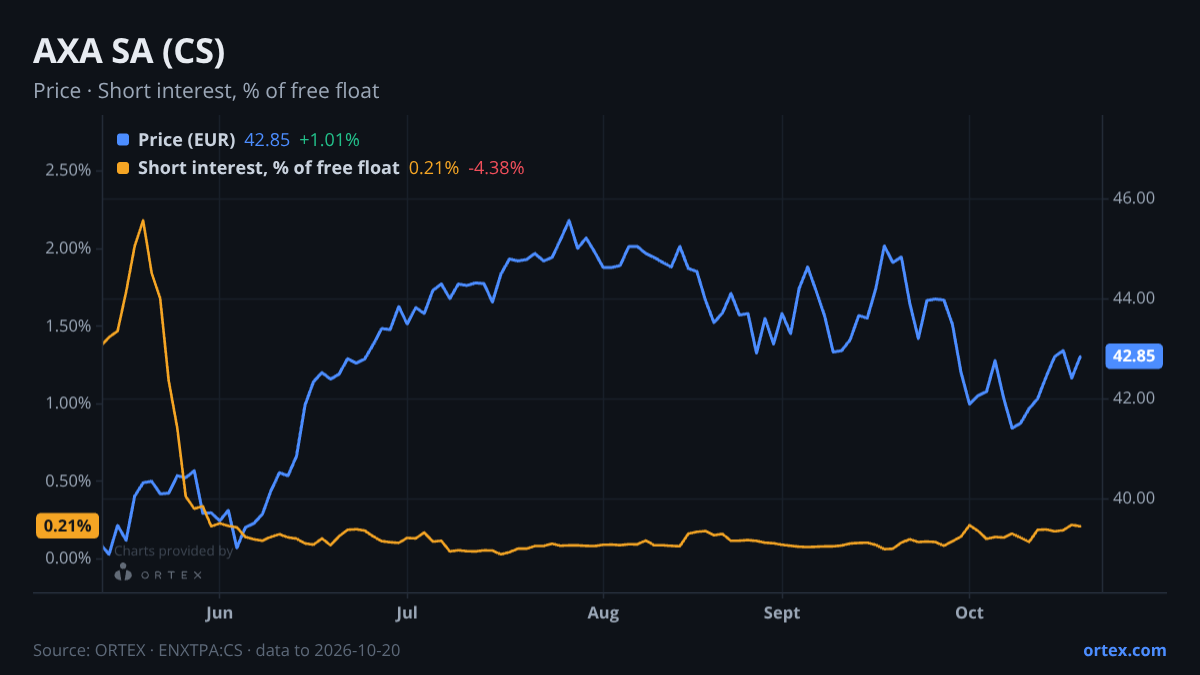This screenshot has height=675, width=1200.
Task: Click the -4.38% short interest change
Action: coord(496,168)
